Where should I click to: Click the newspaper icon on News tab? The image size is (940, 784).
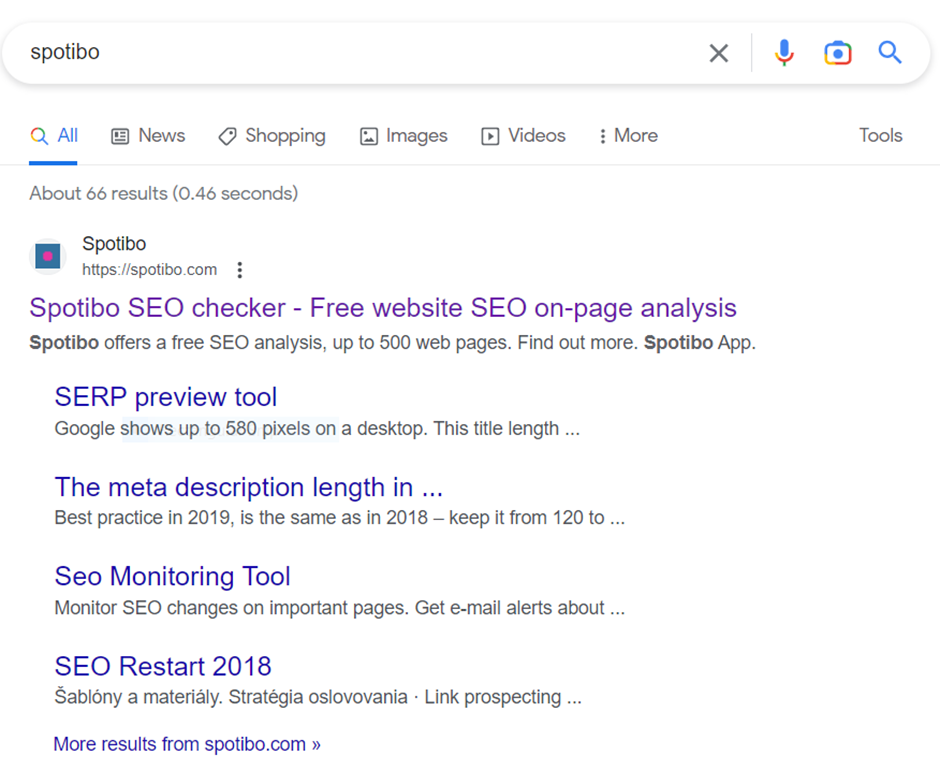coord(120,137)
